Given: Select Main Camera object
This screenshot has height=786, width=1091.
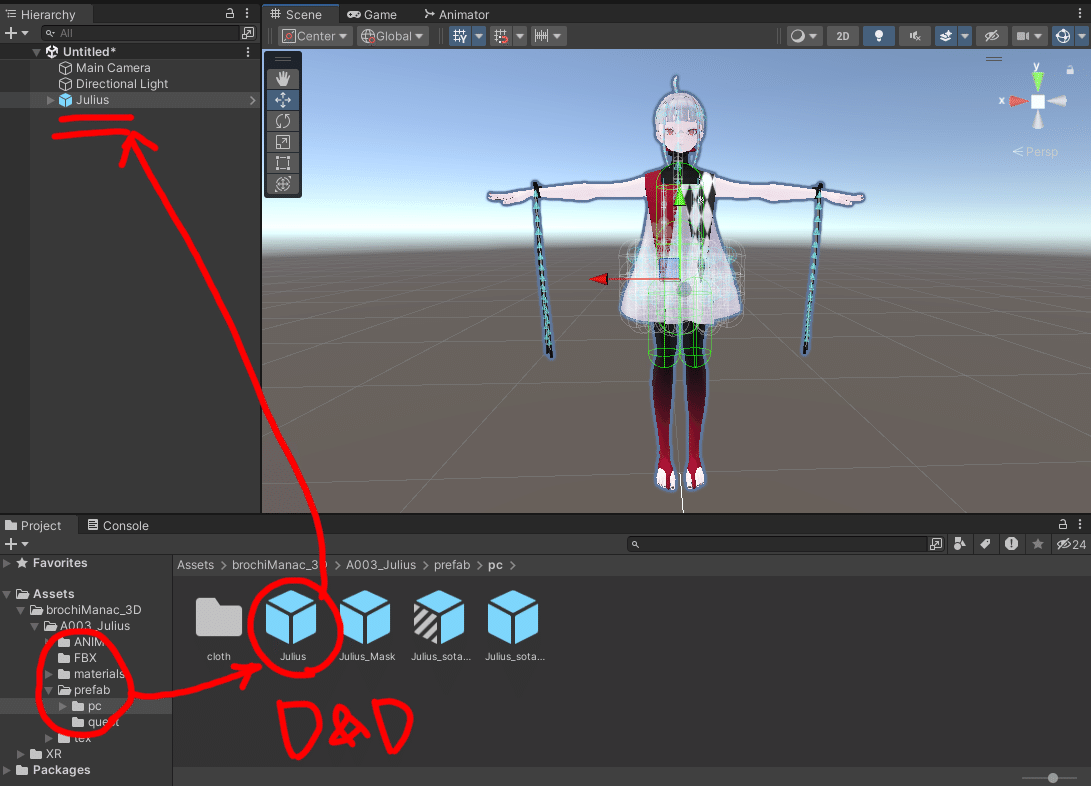Looking at the screenshot, I should pos(113,67).
